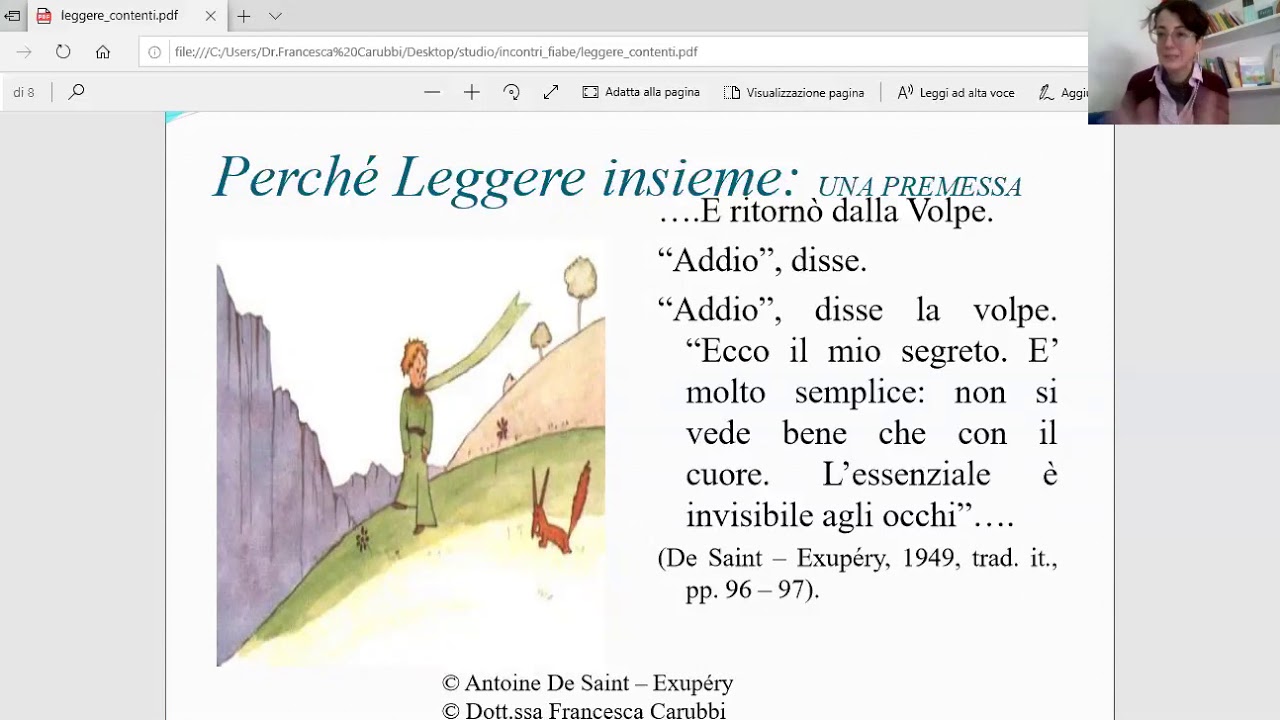The height and width of the screenshot is (720, 1280).
Task: Switch to the leggere_contenti.pdf tab
Action: 120,16
